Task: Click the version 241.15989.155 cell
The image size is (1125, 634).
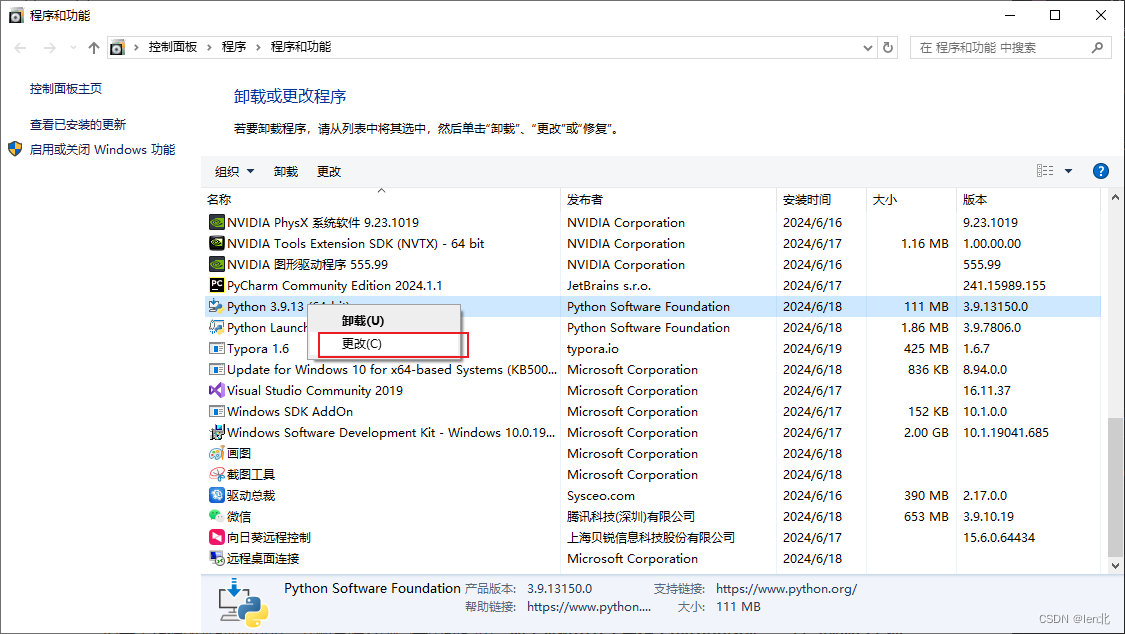Action: pyautogui.click(x=1004, y=285)
